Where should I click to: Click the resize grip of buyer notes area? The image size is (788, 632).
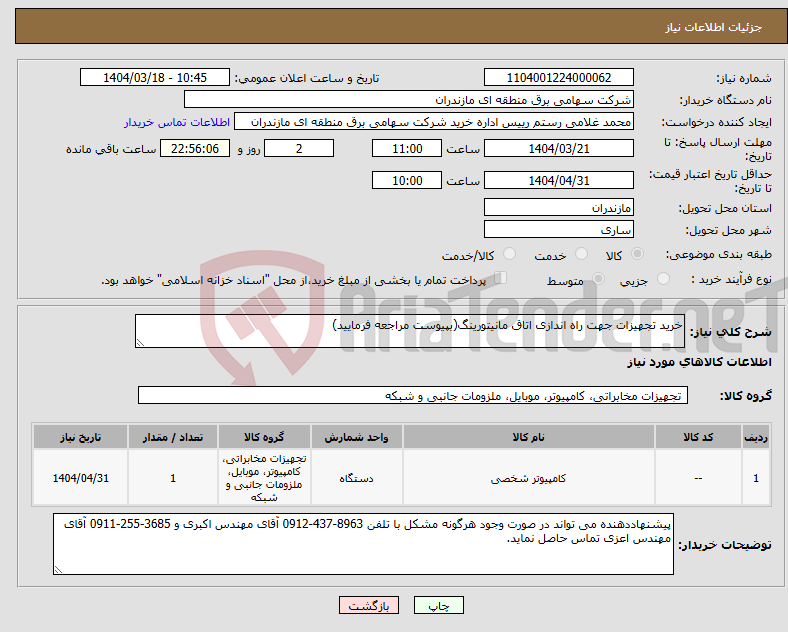(x=58, y=570)
